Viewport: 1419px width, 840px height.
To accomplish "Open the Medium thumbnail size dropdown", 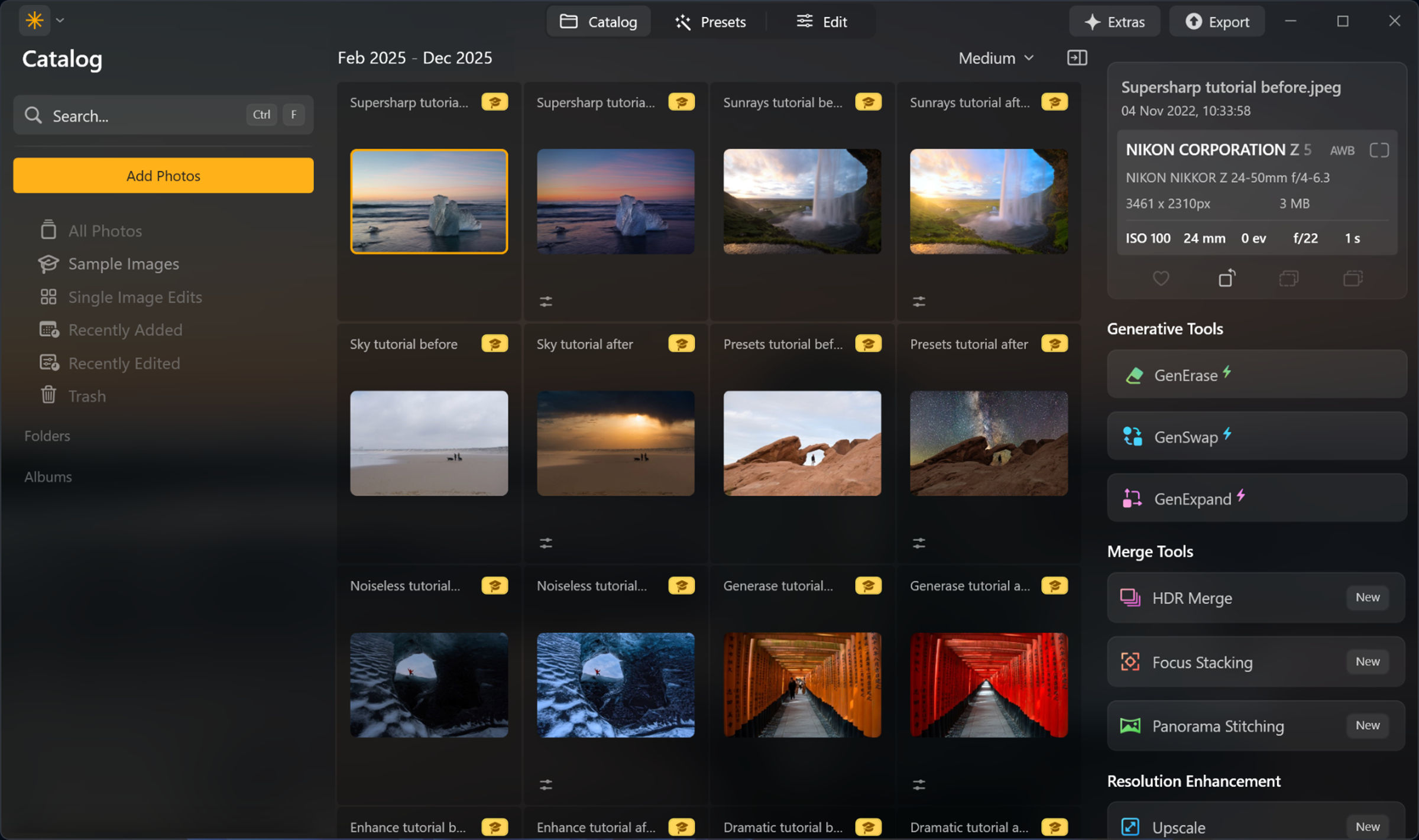I will 996,57.
